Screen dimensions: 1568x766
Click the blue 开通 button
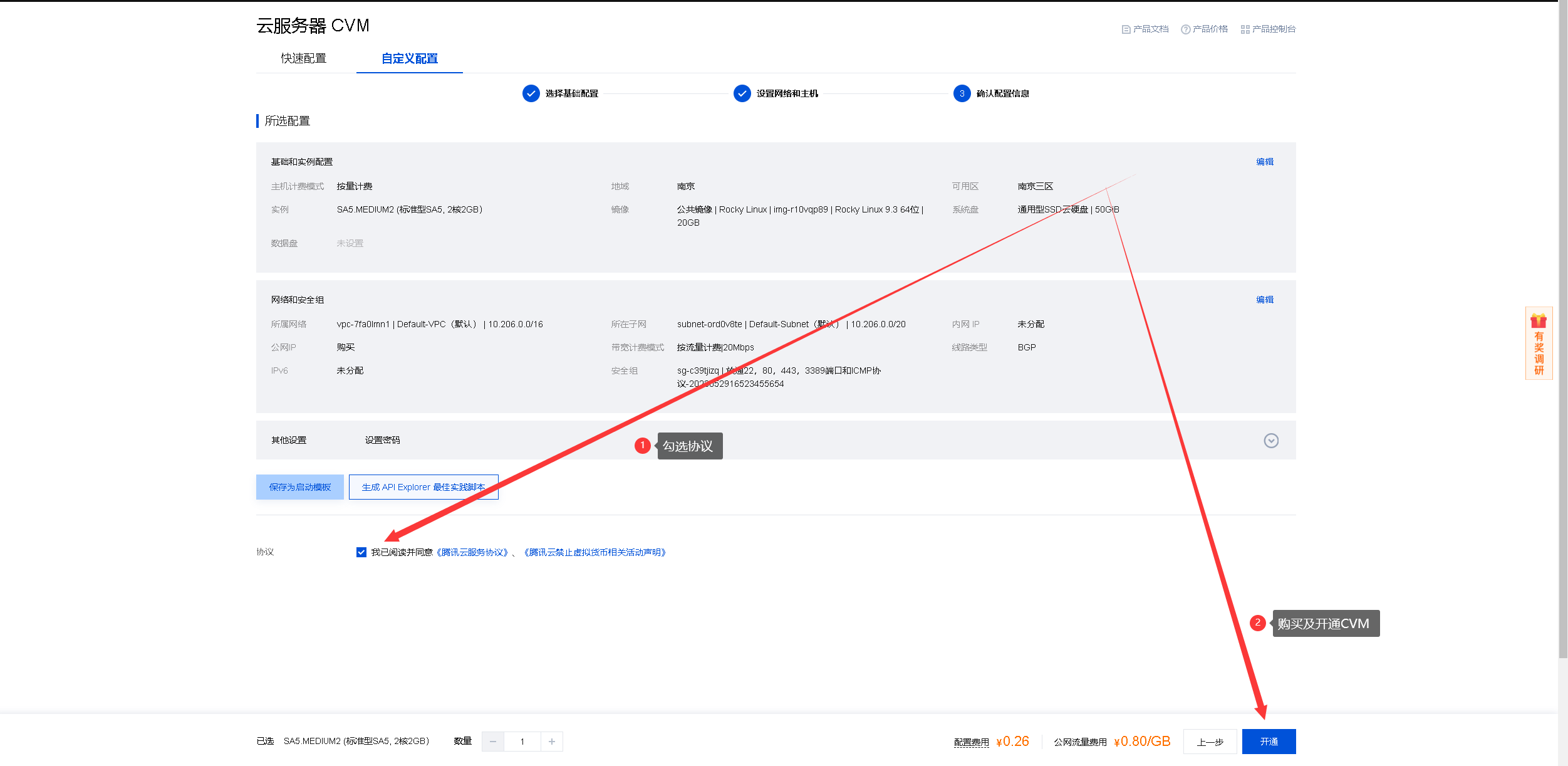pos(1269,742)
